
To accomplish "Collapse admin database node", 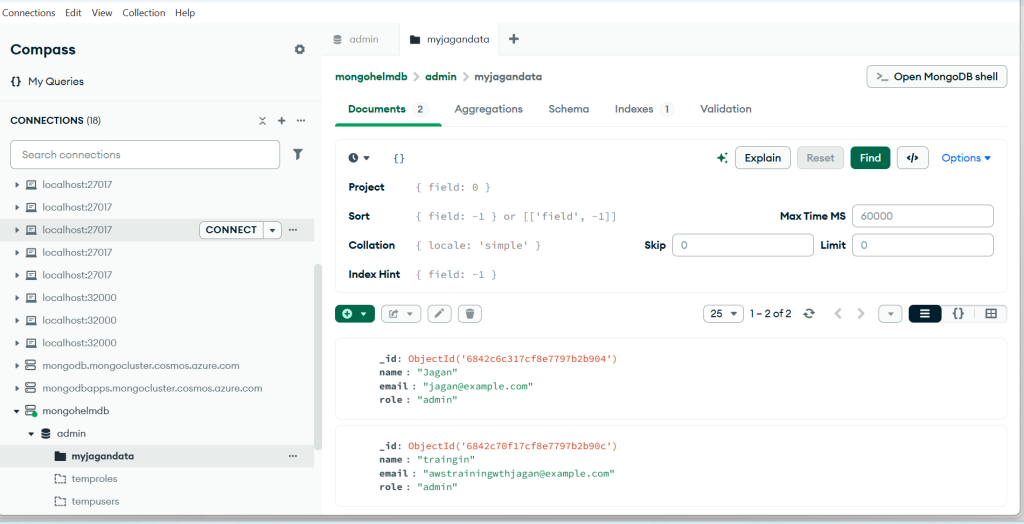I will point(31,434).
